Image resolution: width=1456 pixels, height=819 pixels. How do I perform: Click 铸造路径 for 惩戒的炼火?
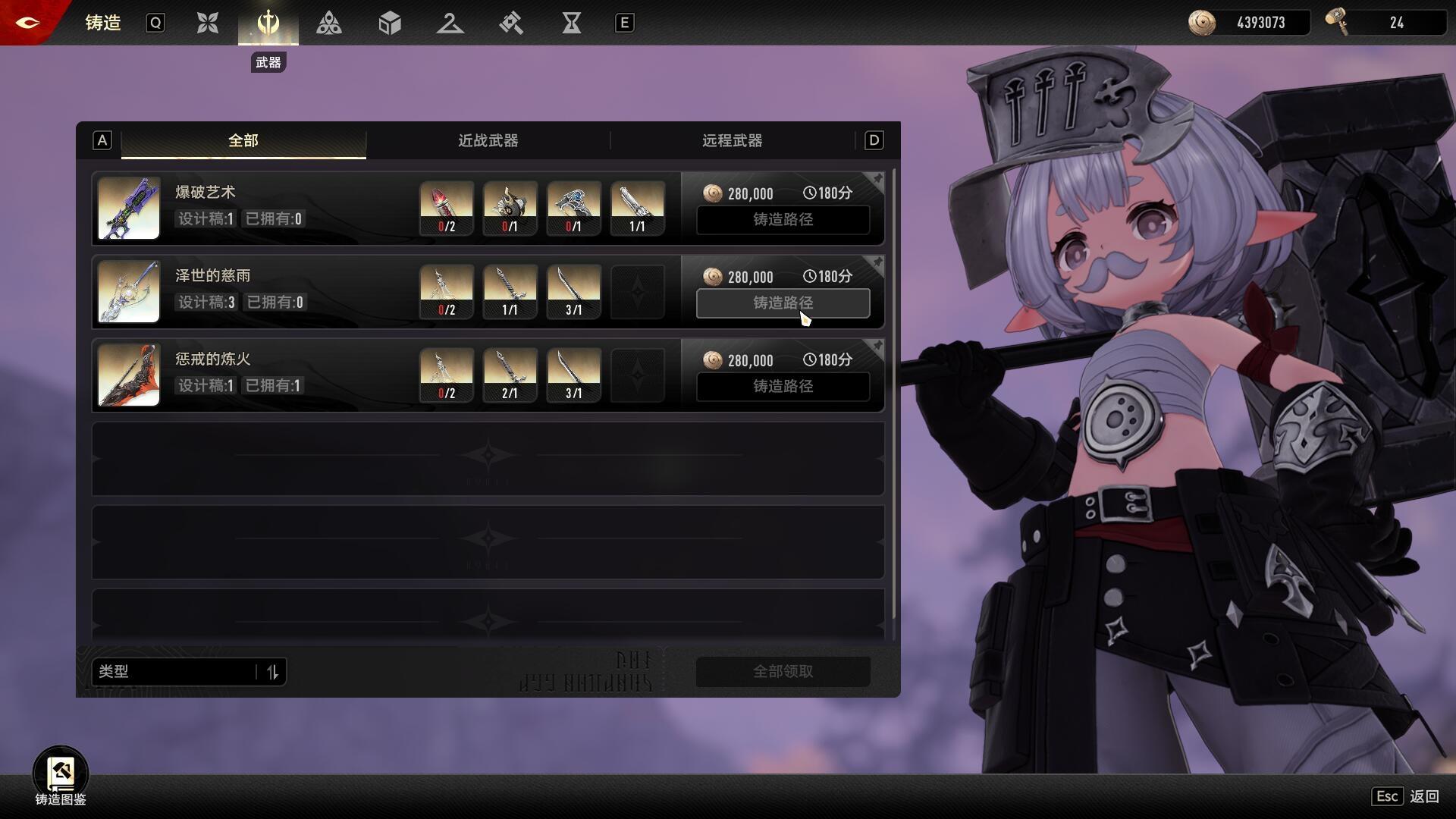pyautogui.click(x=783, y=387)
